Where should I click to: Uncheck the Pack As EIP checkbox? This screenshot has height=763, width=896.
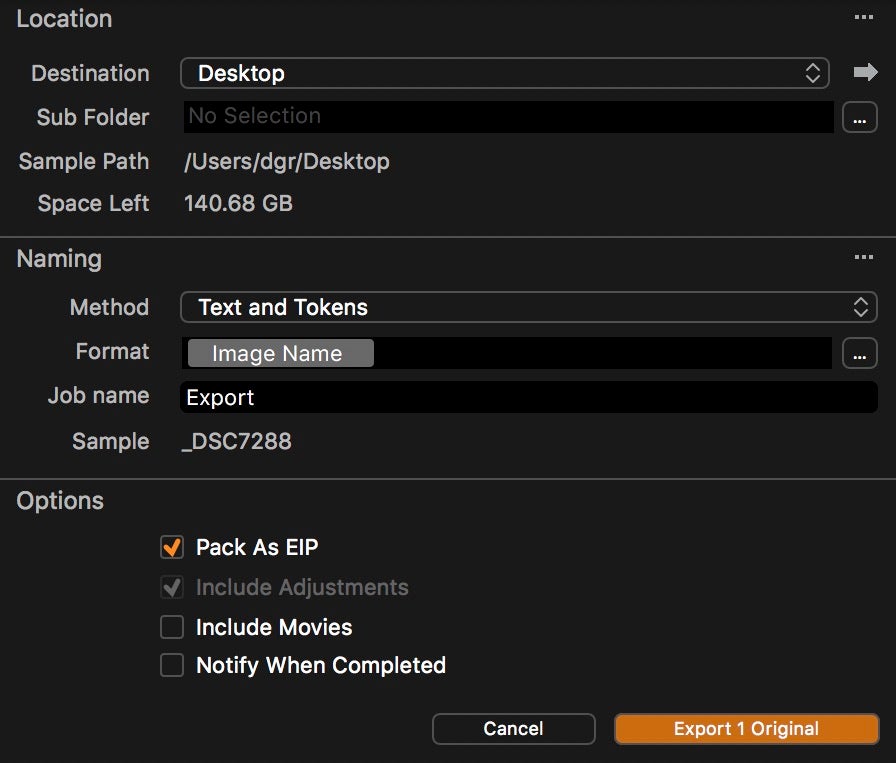click(171, 547)
